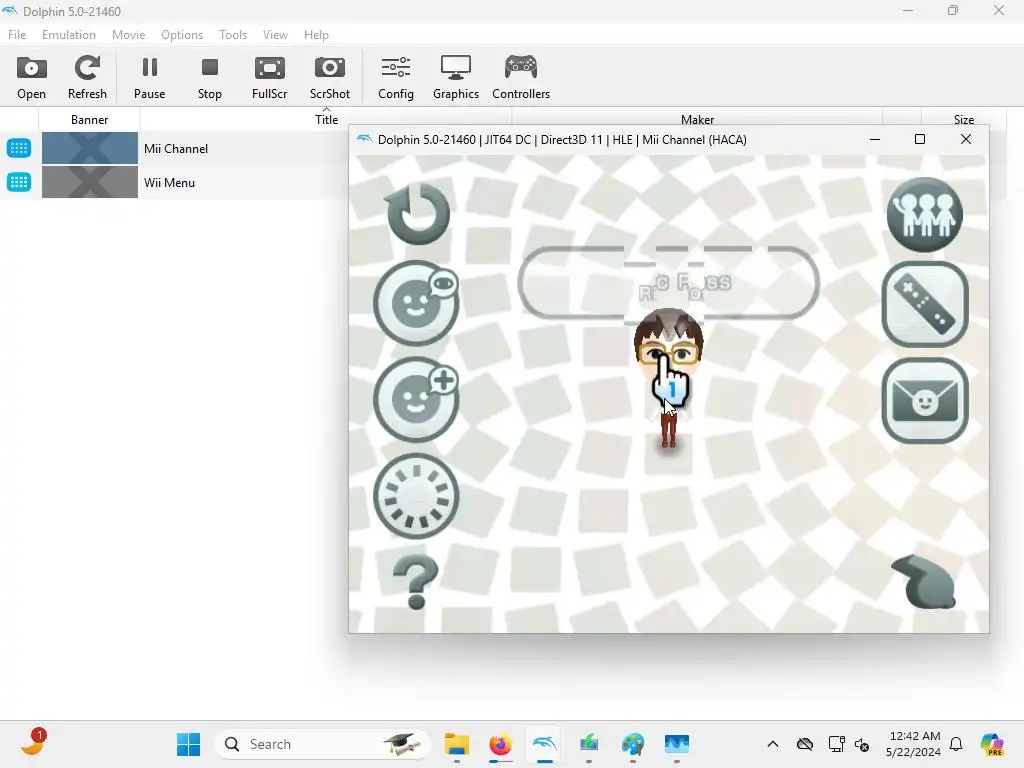Open the Config settings

tap(396, 77)
